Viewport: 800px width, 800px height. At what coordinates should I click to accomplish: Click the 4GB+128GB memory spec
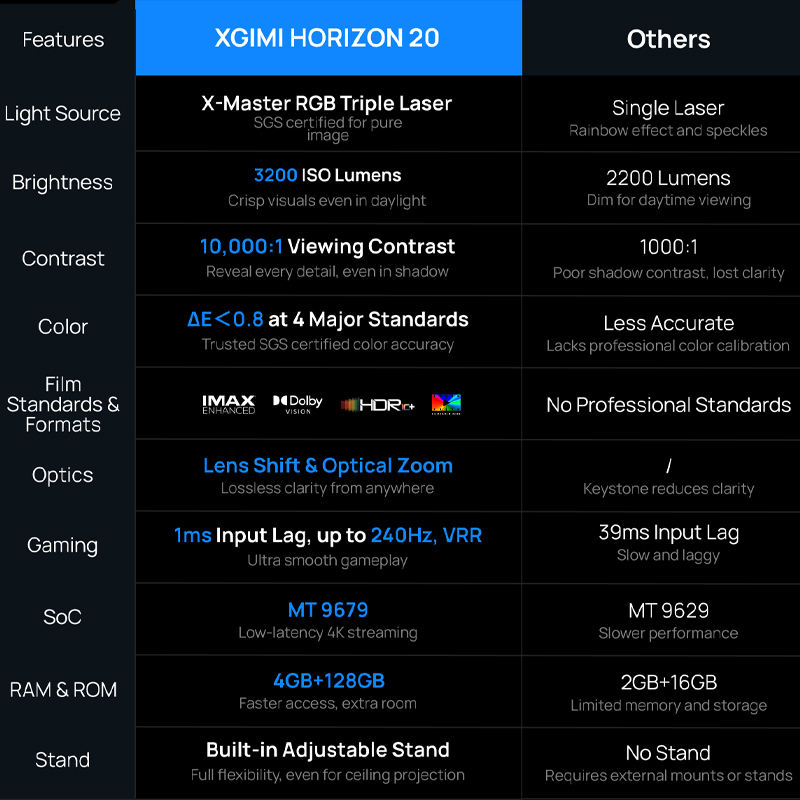click(329, 681)
